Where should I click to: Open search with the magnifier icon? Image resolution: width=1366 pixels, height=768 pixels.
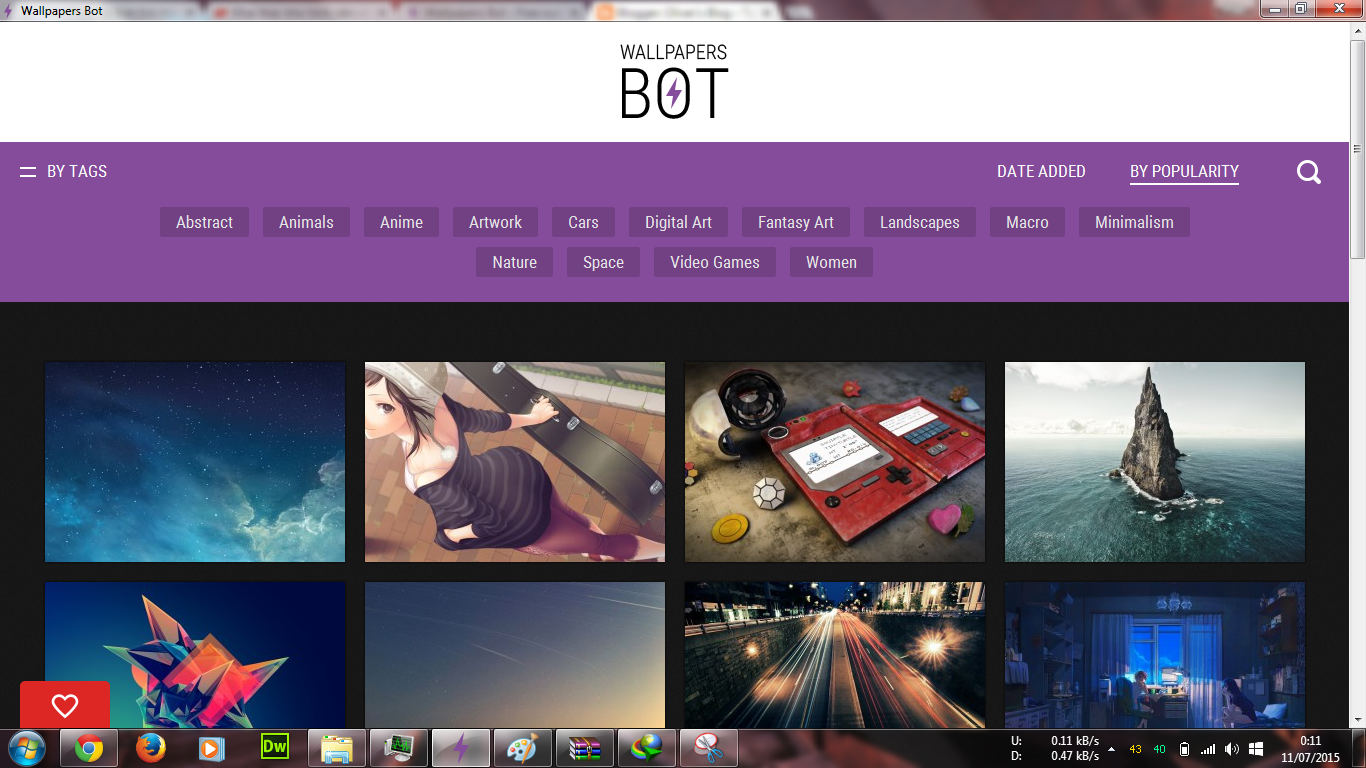pos(1308,171)
